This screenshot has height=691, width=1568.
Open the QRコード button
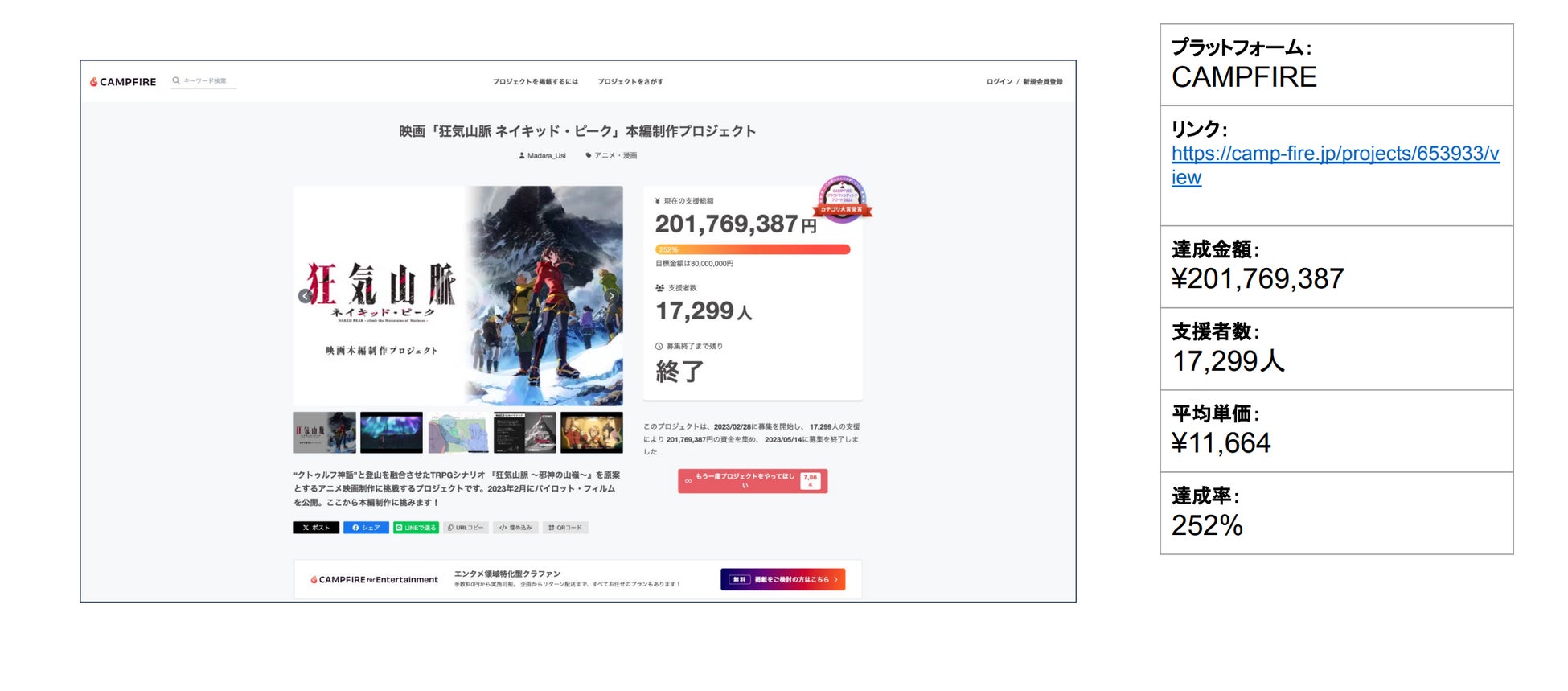[x=565, y=528]
